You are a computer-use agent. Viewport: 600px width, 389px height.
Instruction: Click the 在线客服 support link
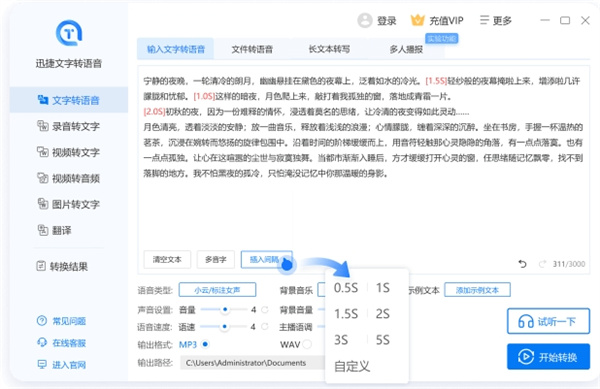tap(61, 343)
